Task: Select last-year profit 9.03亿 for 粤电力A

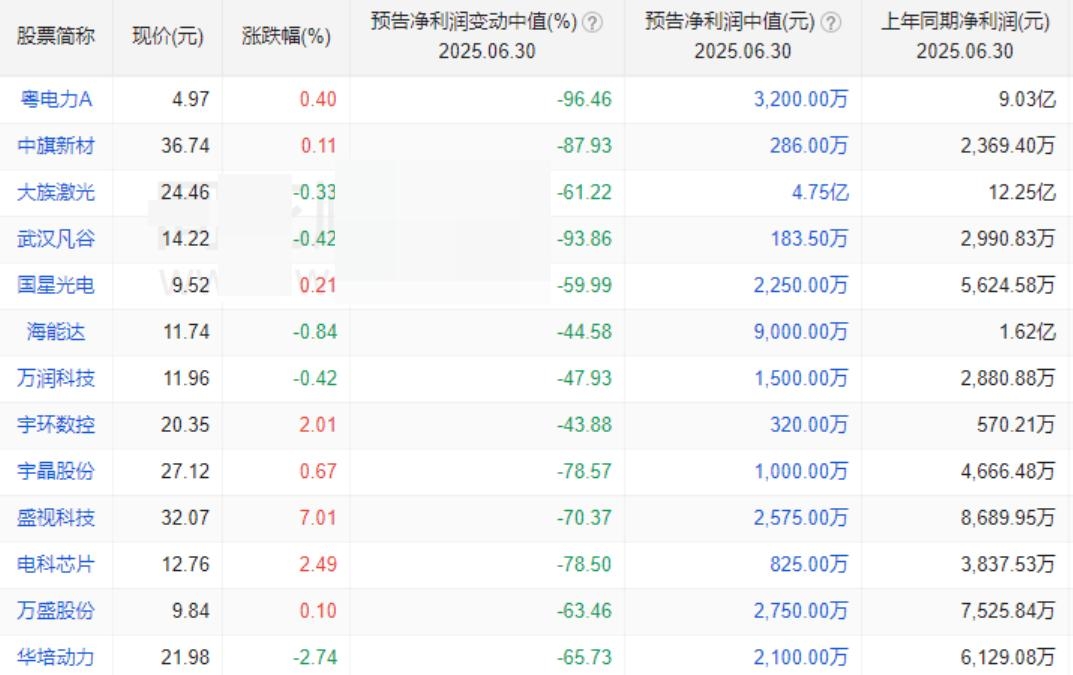Action: click(x=1027, y=99)
